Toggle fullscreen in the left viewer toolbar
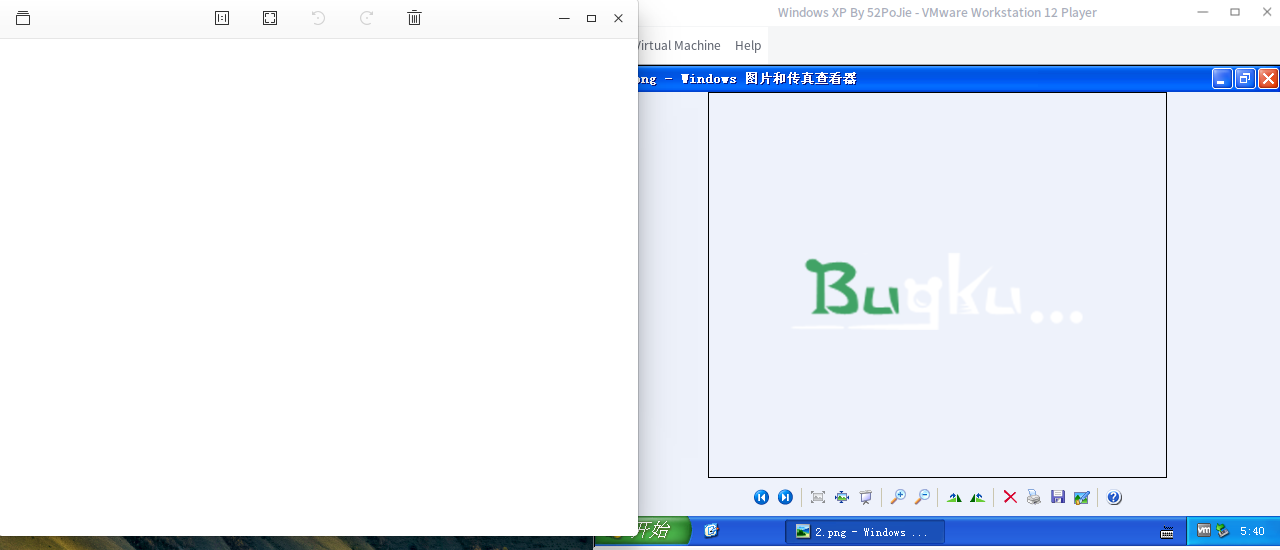 270,18
